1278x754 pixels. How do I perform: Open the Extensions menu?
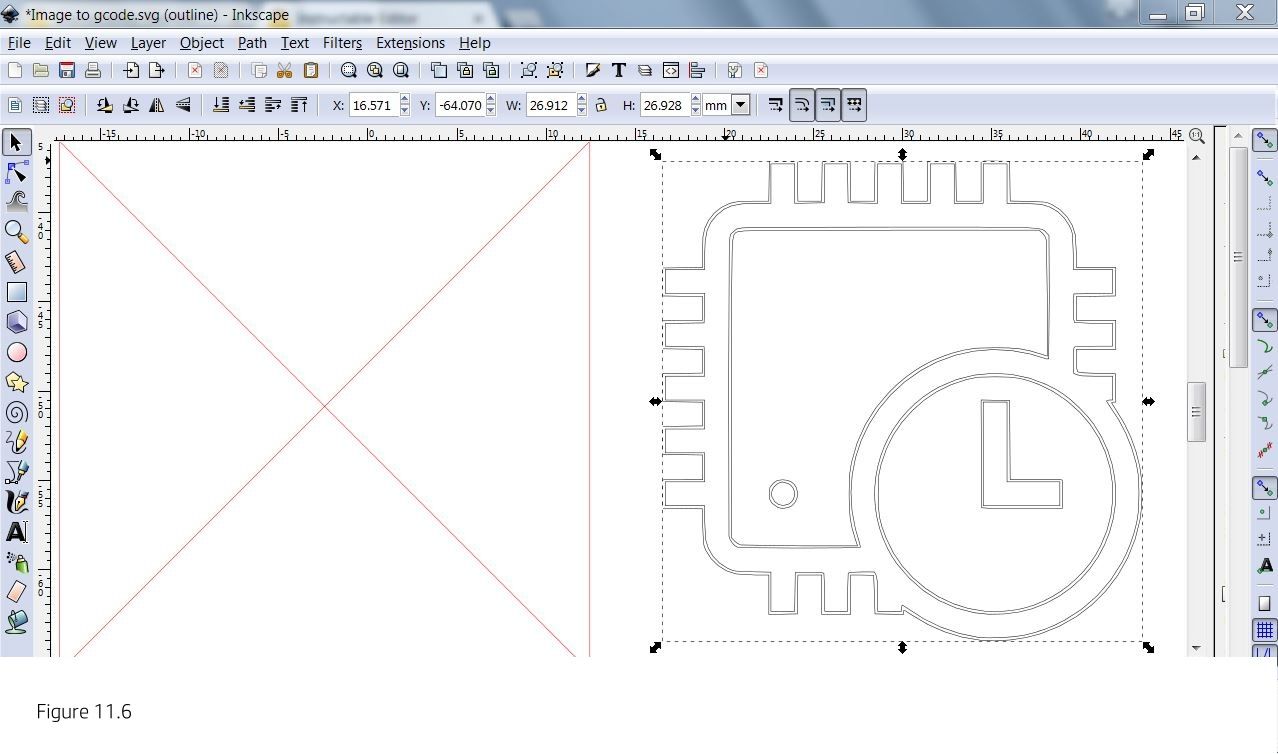(x=409, y=43)
